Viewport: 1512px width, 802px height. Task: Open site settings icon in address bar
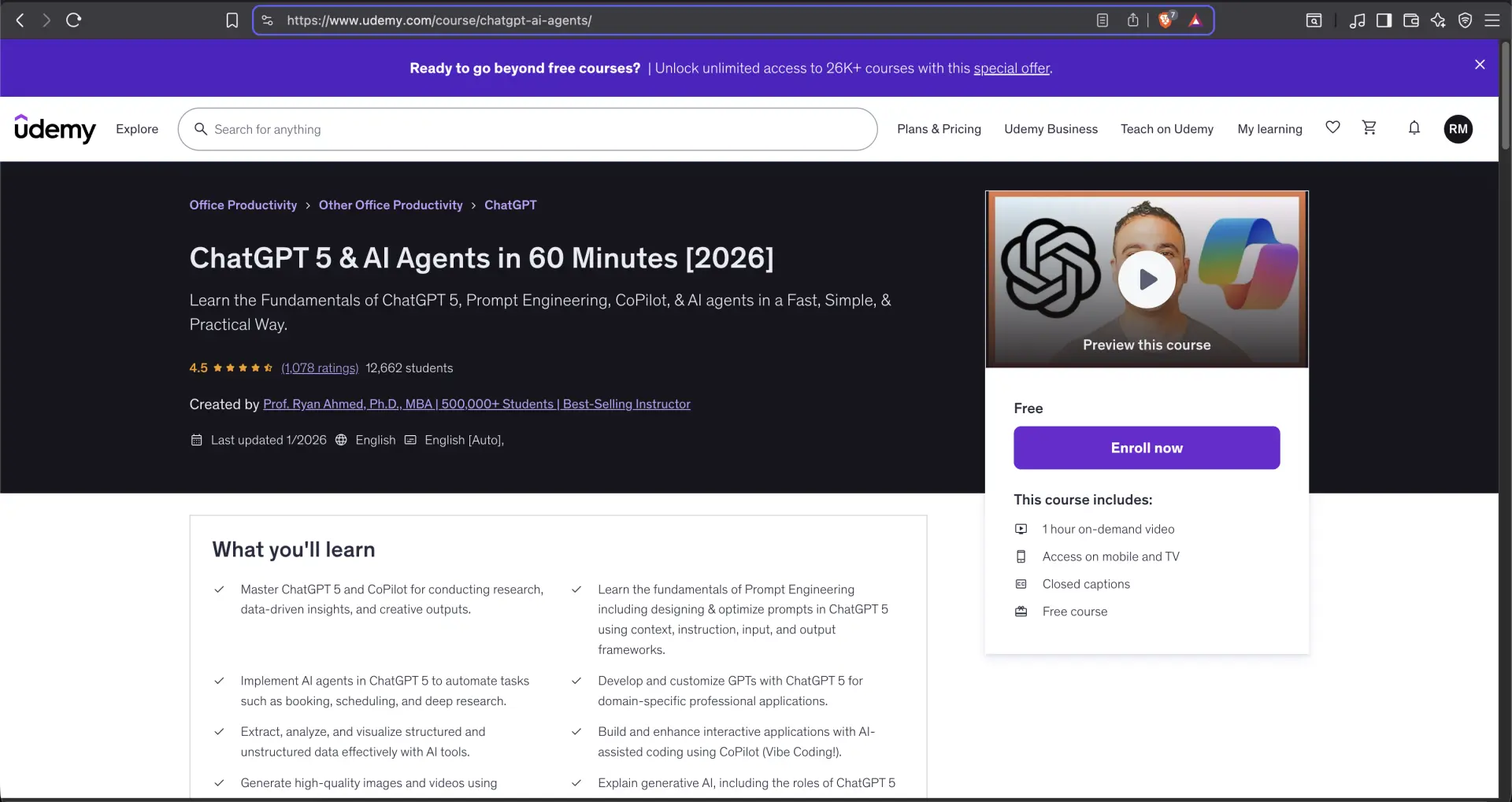(268, 20)
